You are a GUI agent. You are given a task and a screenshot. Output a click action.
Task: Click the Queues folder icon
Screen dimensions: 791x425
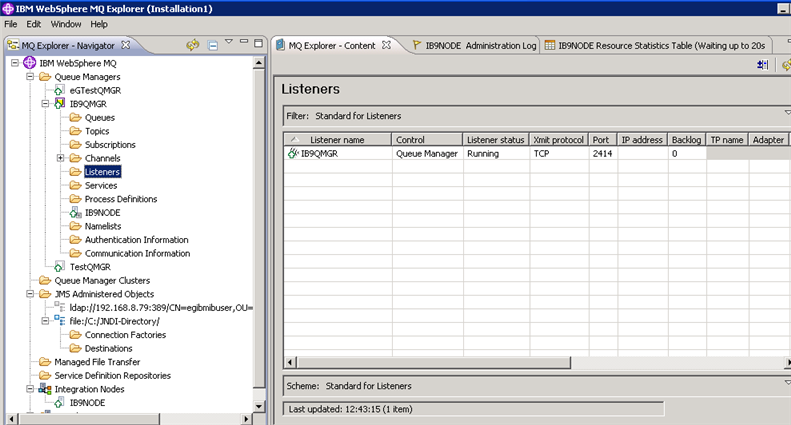click(75, 118)
